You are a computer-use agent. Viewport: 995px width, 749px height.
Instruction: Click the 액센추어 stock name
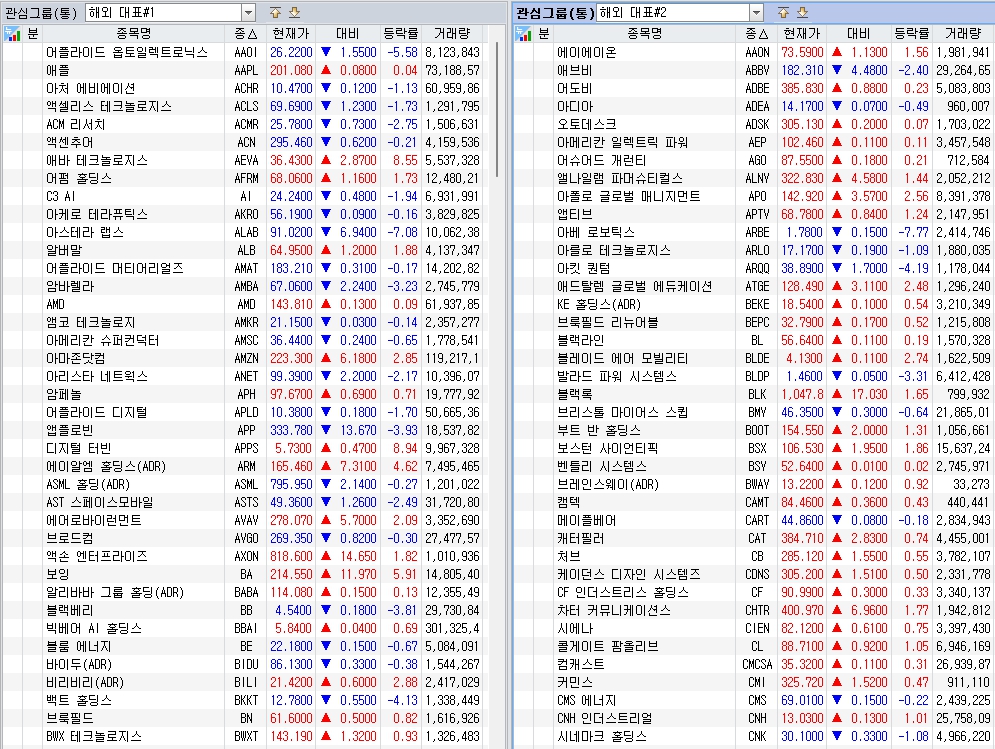(70, 142)
